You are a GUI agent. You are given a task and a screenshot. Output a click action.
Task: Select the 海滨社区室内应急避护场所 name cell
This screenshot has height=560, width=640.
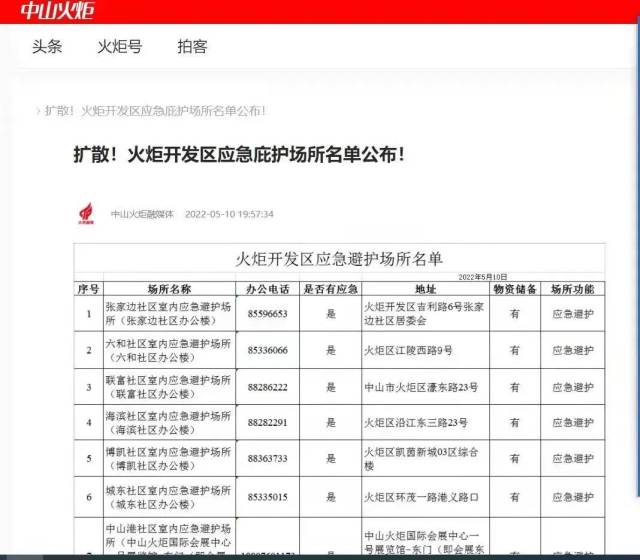tap(169, 422)
